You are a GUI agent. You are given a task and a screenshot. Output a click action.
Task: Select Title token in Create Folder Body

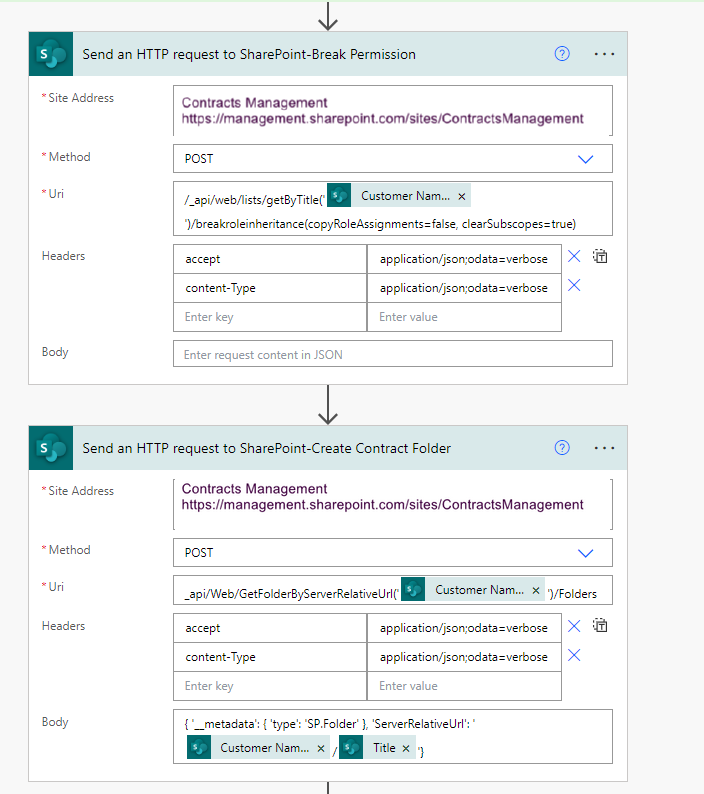click(x=377, y=747)
